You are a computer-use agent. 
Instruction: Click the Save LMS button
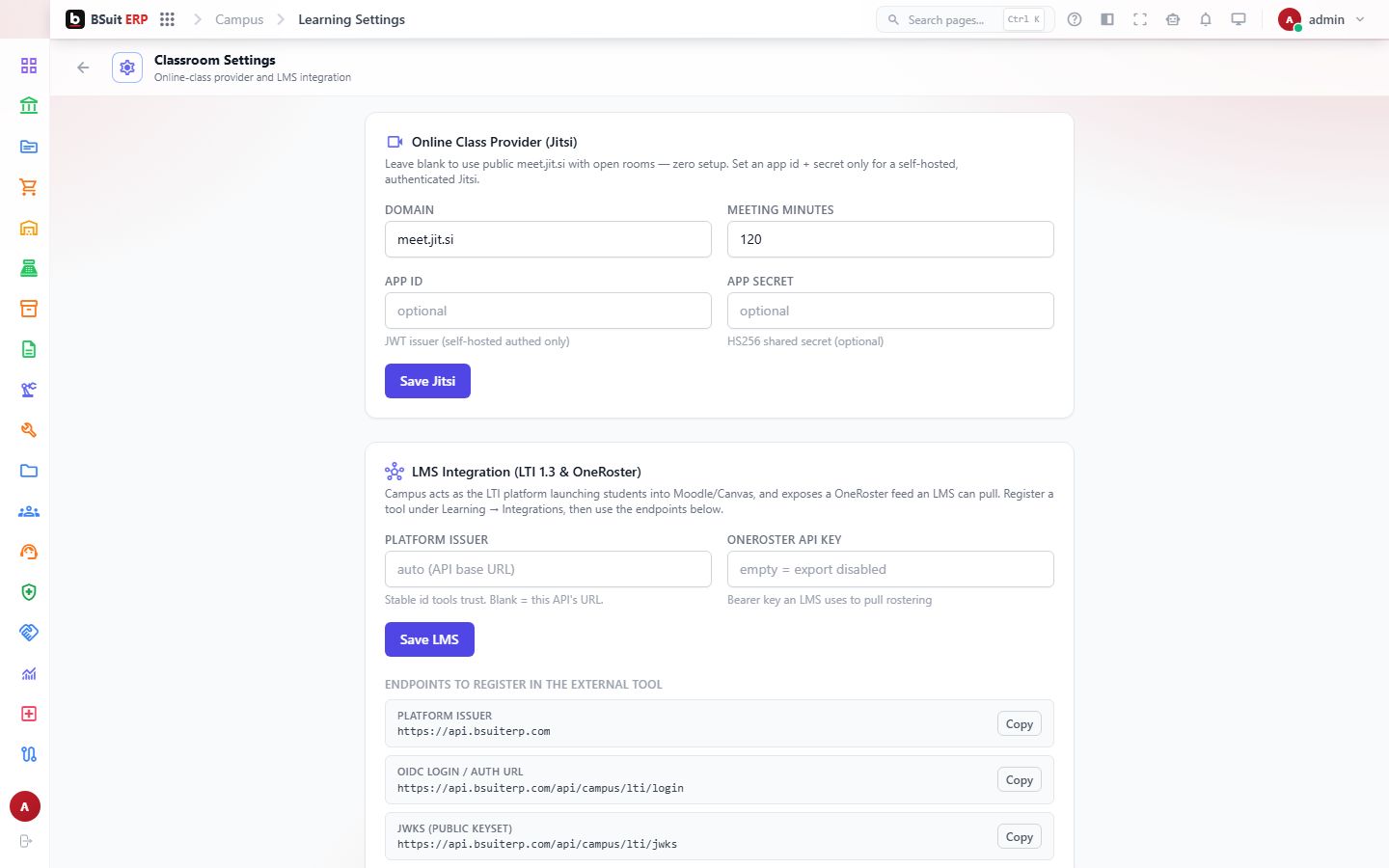pyautogui.click(x=429, y=639)
